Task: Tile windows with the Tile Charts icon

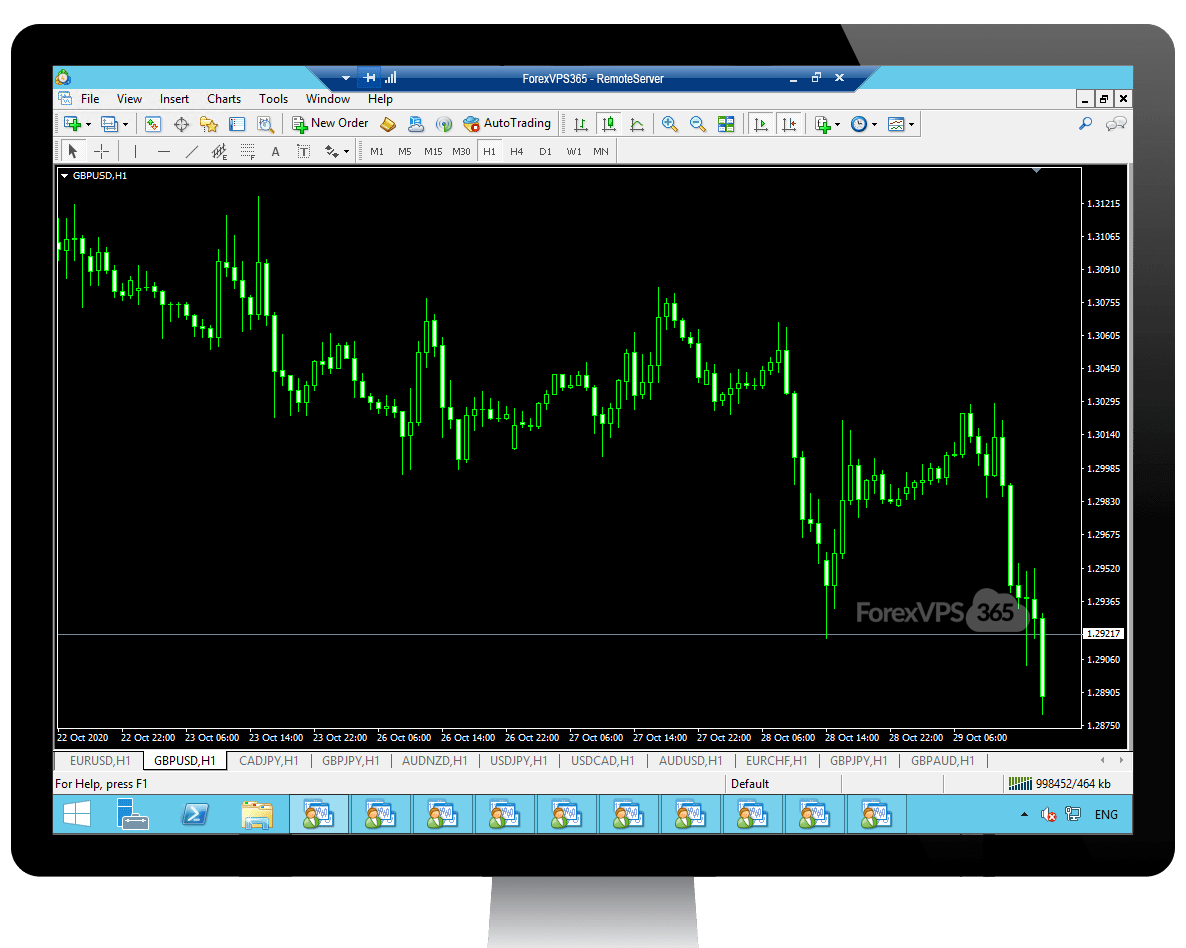Action: point(726,124)
